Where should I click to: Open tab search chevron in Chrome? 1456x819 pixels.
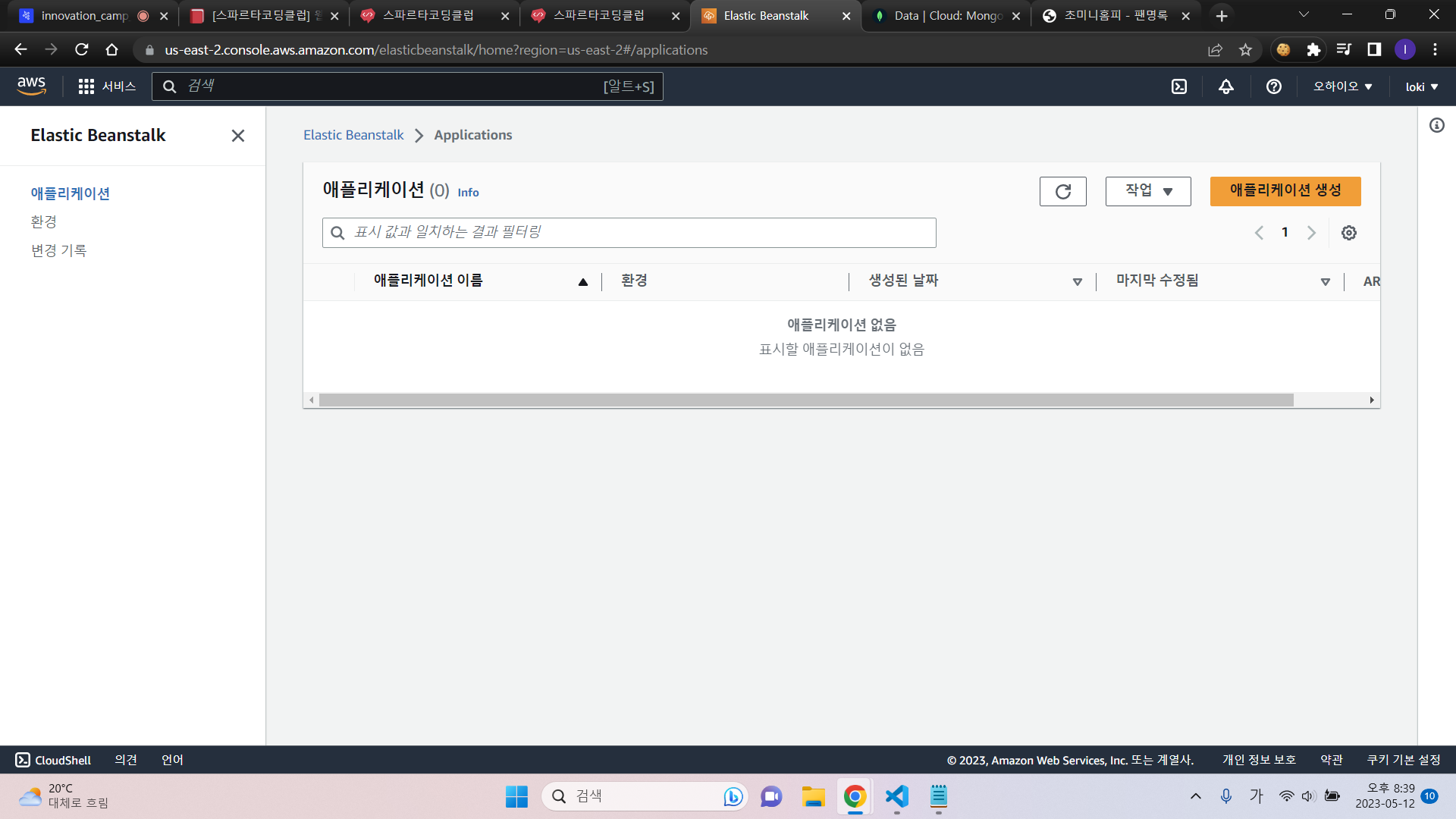1304,14
